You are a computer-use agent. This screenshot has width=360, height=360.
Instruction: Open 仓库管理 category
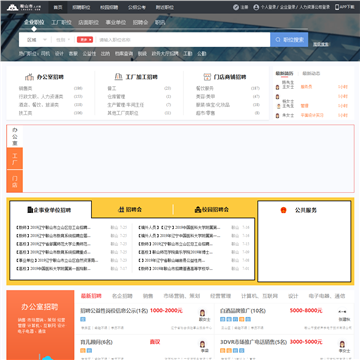(x=116, y=97)
